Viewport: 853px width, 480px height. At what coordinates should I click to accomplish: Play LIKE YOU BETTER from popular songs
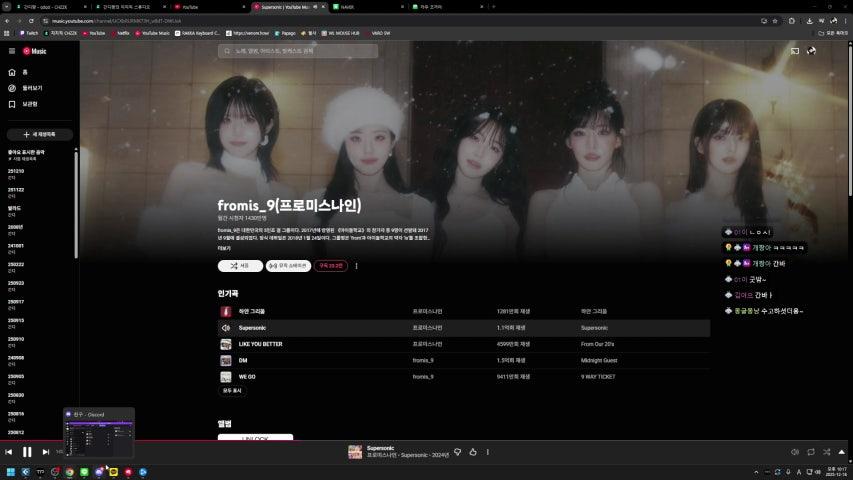(226, 344)
